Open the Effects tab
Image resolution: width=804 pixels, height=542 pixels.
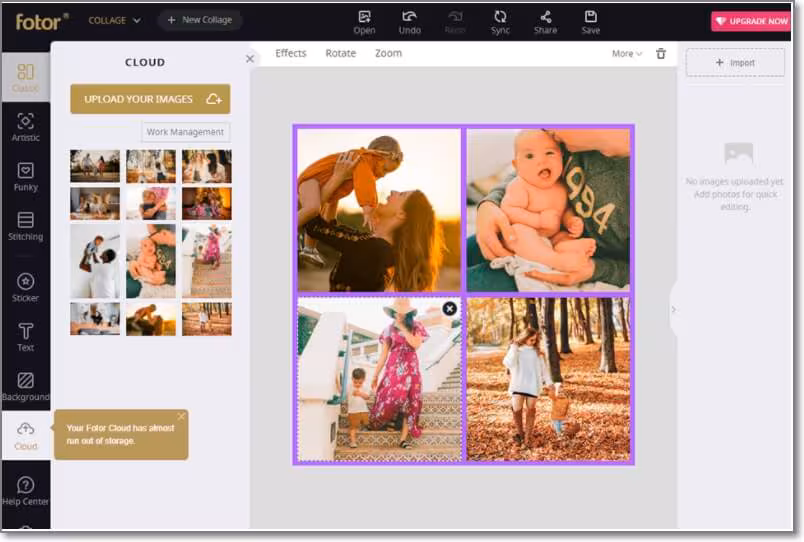pyautogui.click(x=291, y=53)
